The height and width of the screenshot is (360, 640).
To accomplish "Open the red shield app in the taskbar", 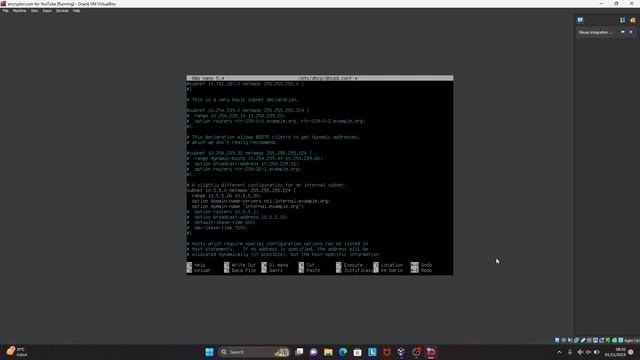I will tap(387, 352).
